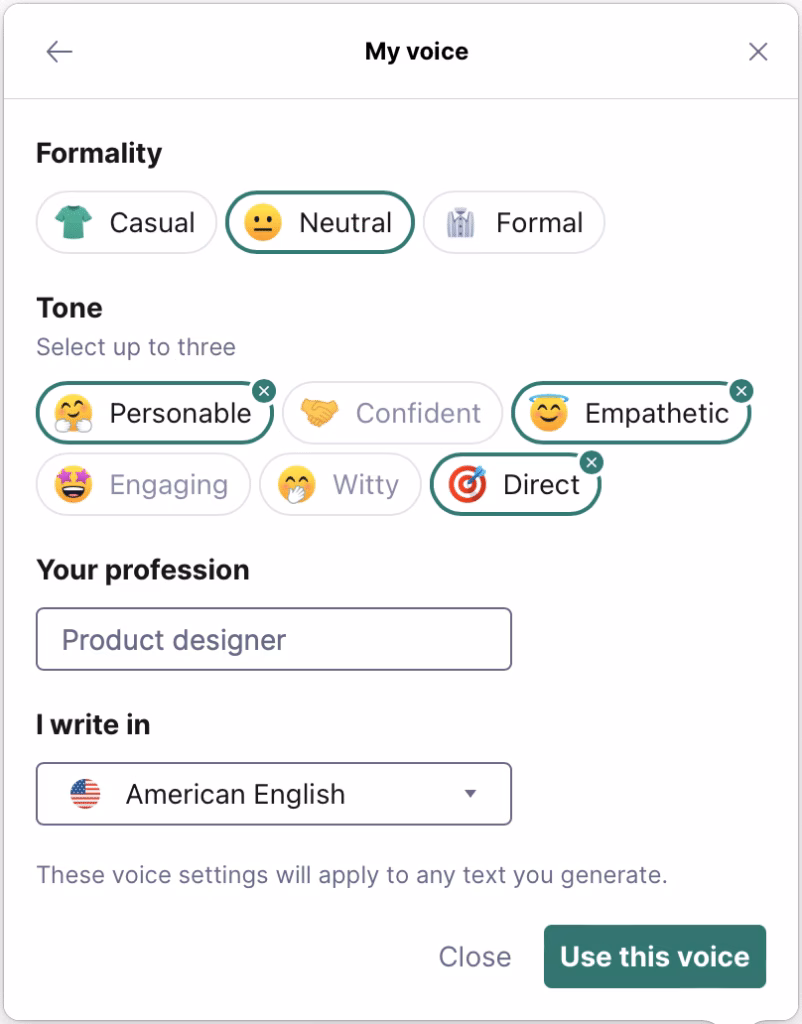
Task: Deselect Personable via its x badge
Action: pyautogui.click(x=264, y=391)
